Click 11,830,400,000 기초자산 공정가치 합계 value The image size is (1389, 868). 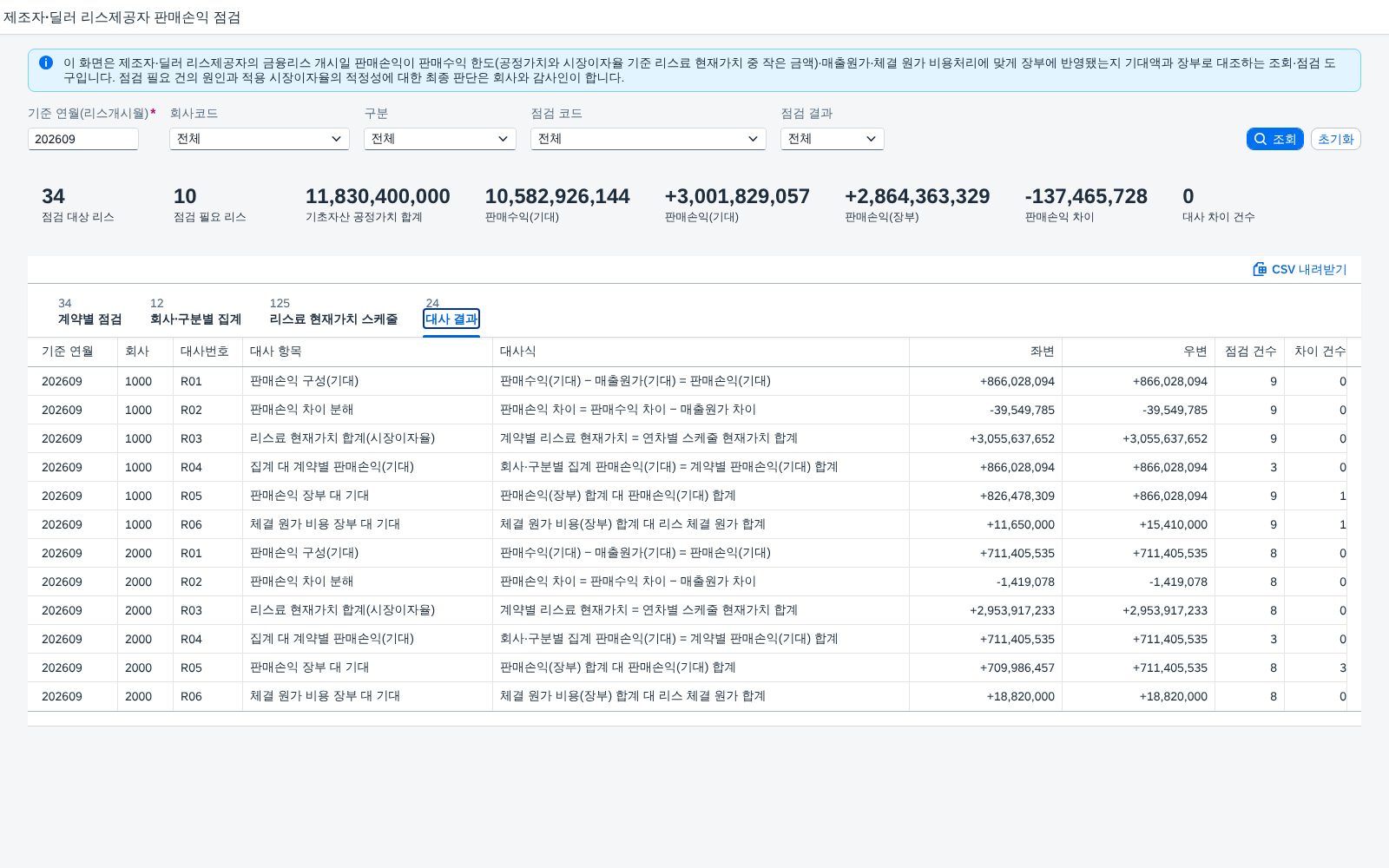[x=378, y=197]
